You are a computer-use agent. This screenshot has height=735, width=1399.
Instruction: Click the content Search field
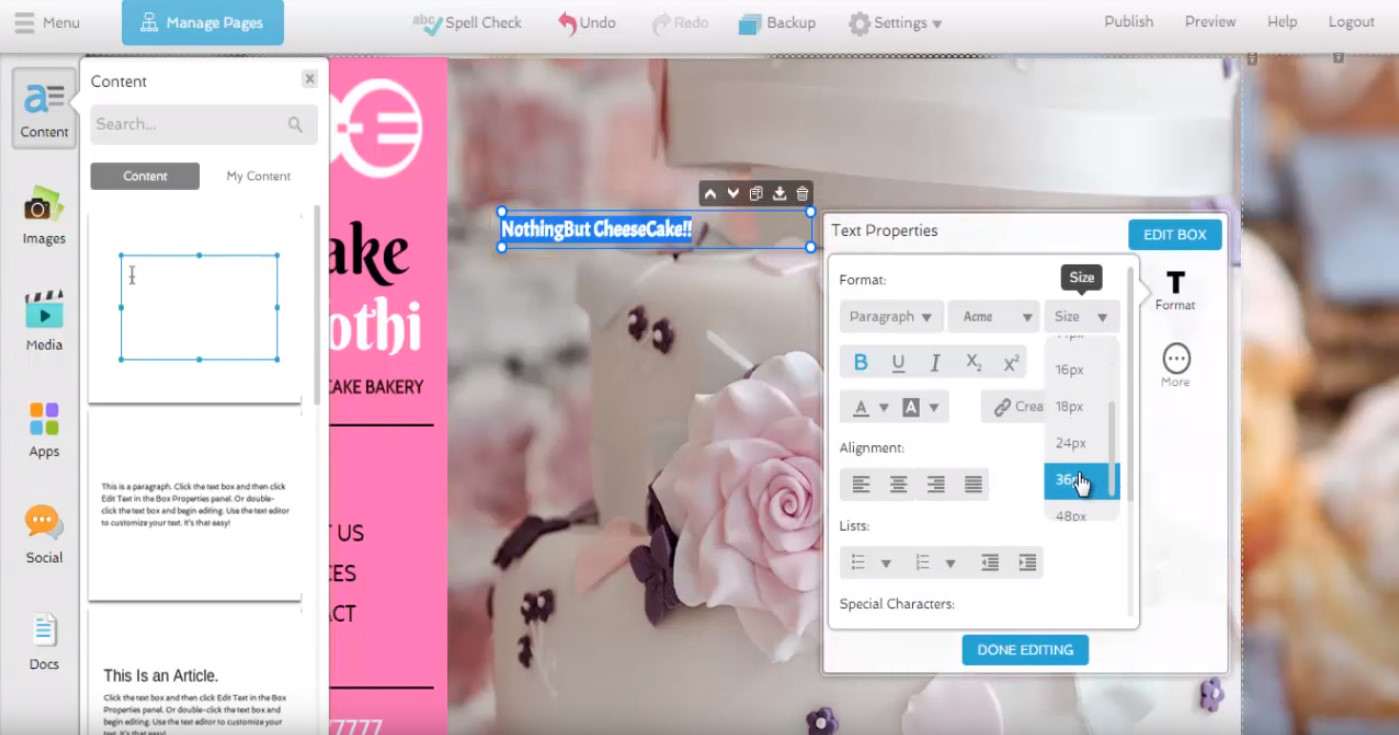(190, 125)
